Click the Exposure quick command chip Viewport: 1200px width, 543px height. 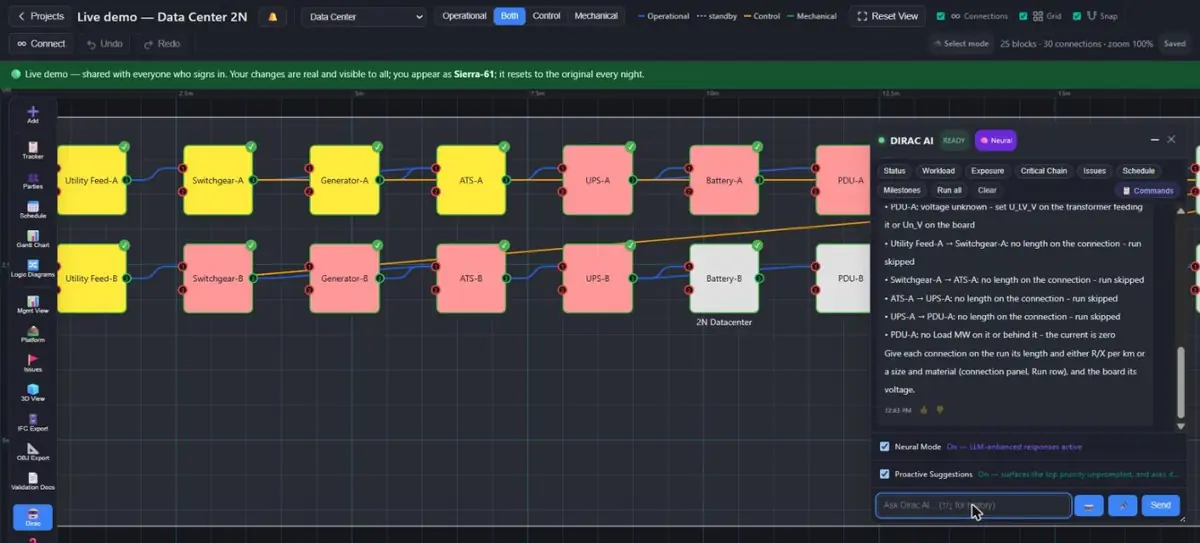[x=987, y=171]
